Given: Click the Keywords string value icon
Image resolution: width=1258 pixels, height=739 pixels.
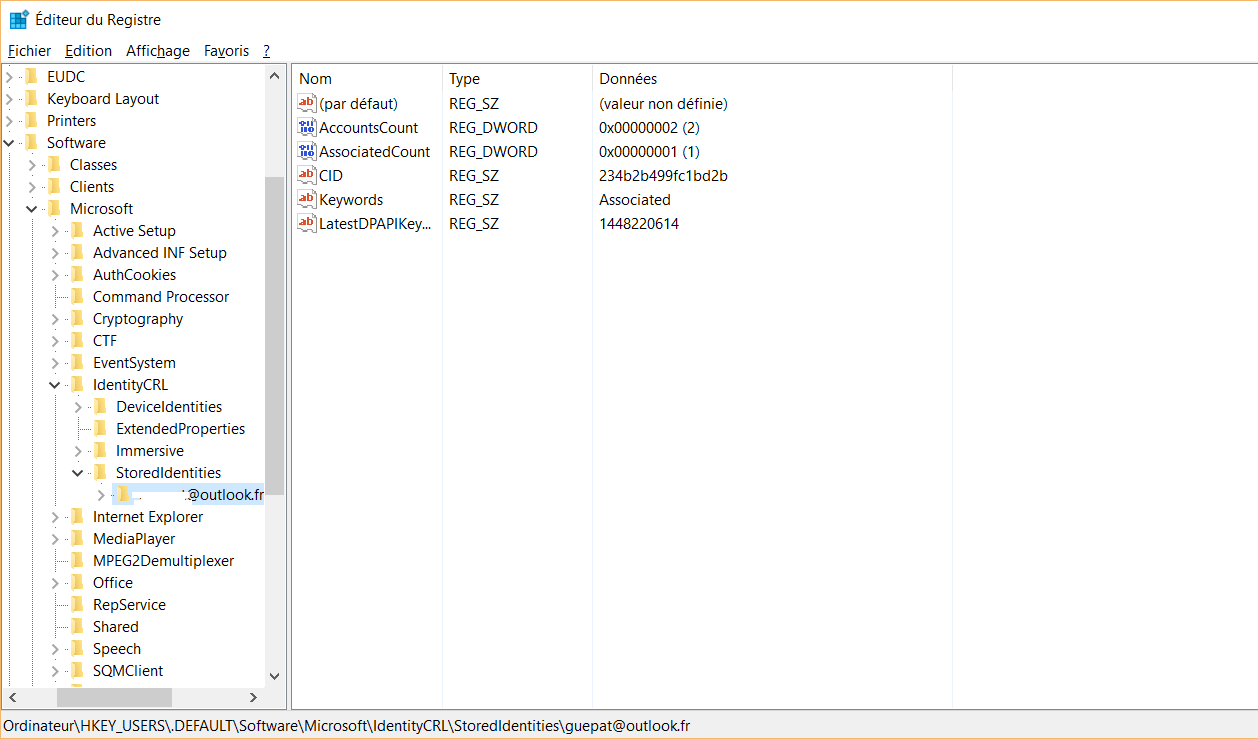Looking at the screenshot, I should click(x=307, y=199).
